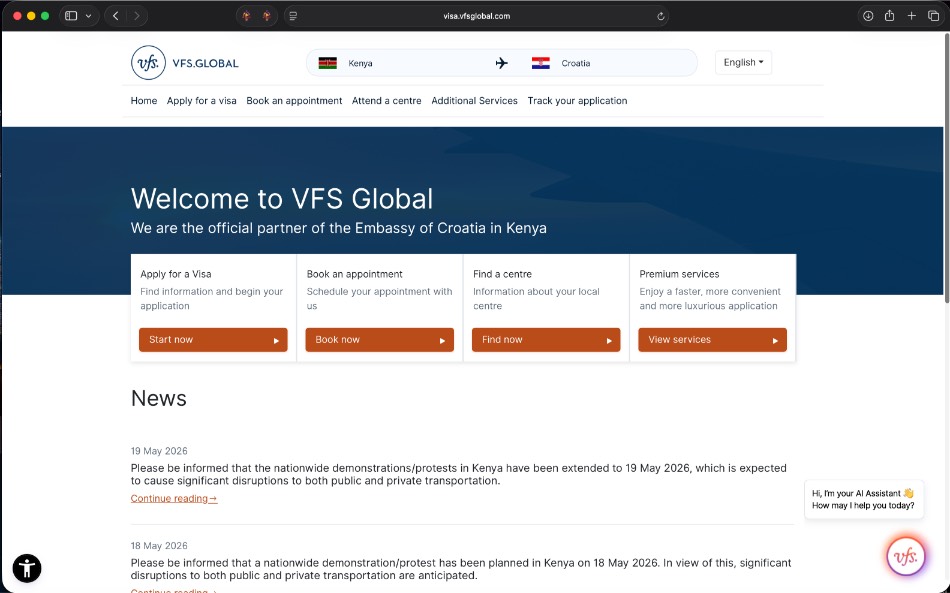Open Track your application menu

(577, 101)
